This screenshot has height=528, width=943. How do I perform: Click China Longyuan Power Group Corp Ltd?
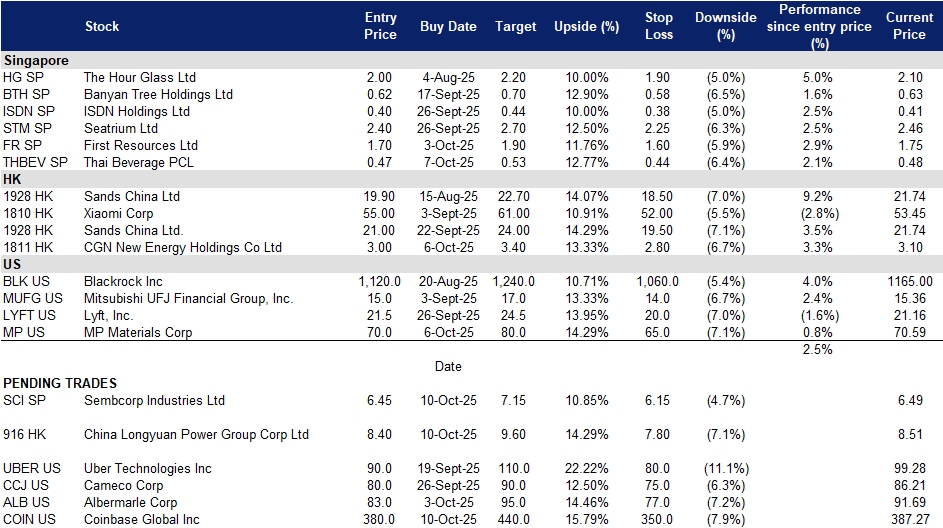click(196, 434)
